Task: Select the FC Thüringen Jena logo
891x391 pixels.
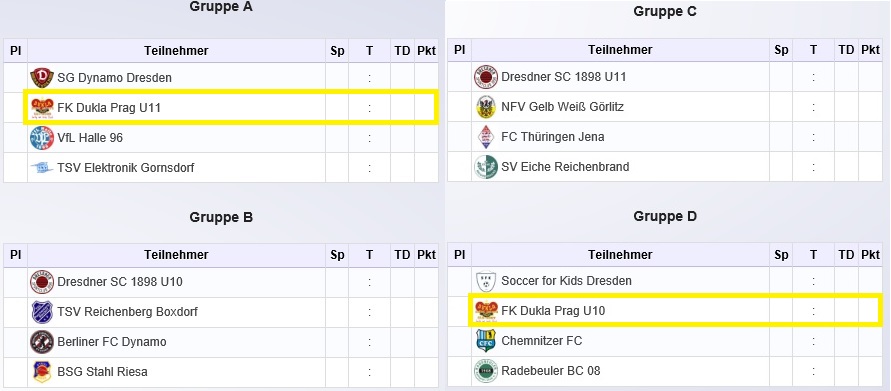Action: 486,137
